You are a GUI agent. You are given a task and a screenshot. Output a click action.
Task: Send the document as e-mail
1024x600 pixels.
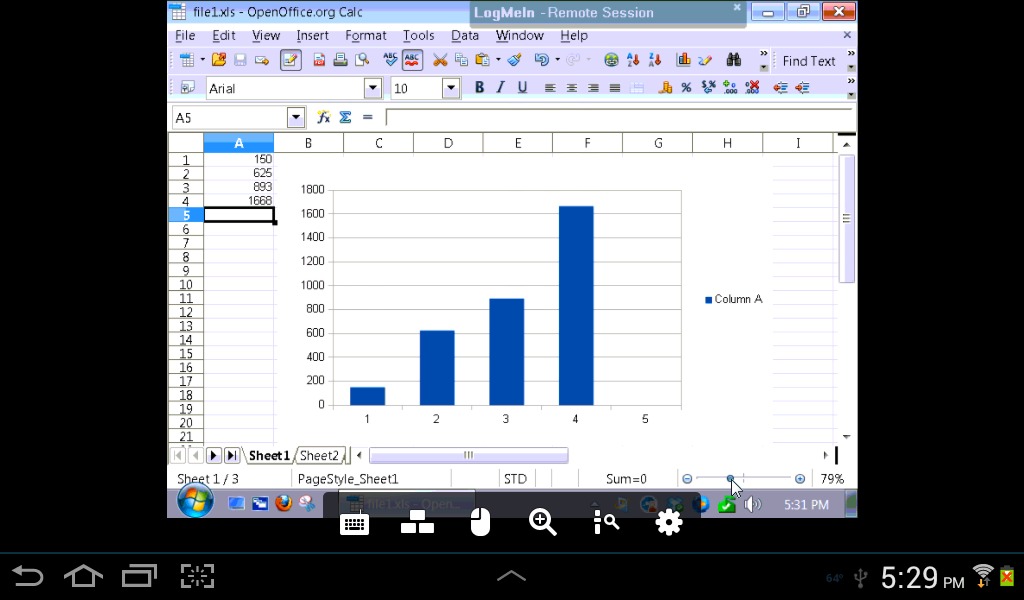coord(262,61)
